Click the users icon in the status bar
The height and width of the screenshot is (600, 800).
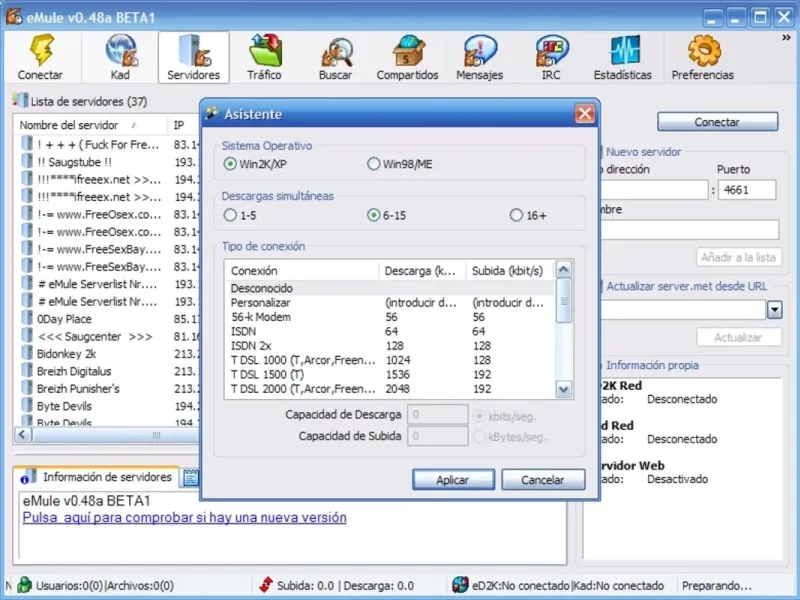pos(24,585)
